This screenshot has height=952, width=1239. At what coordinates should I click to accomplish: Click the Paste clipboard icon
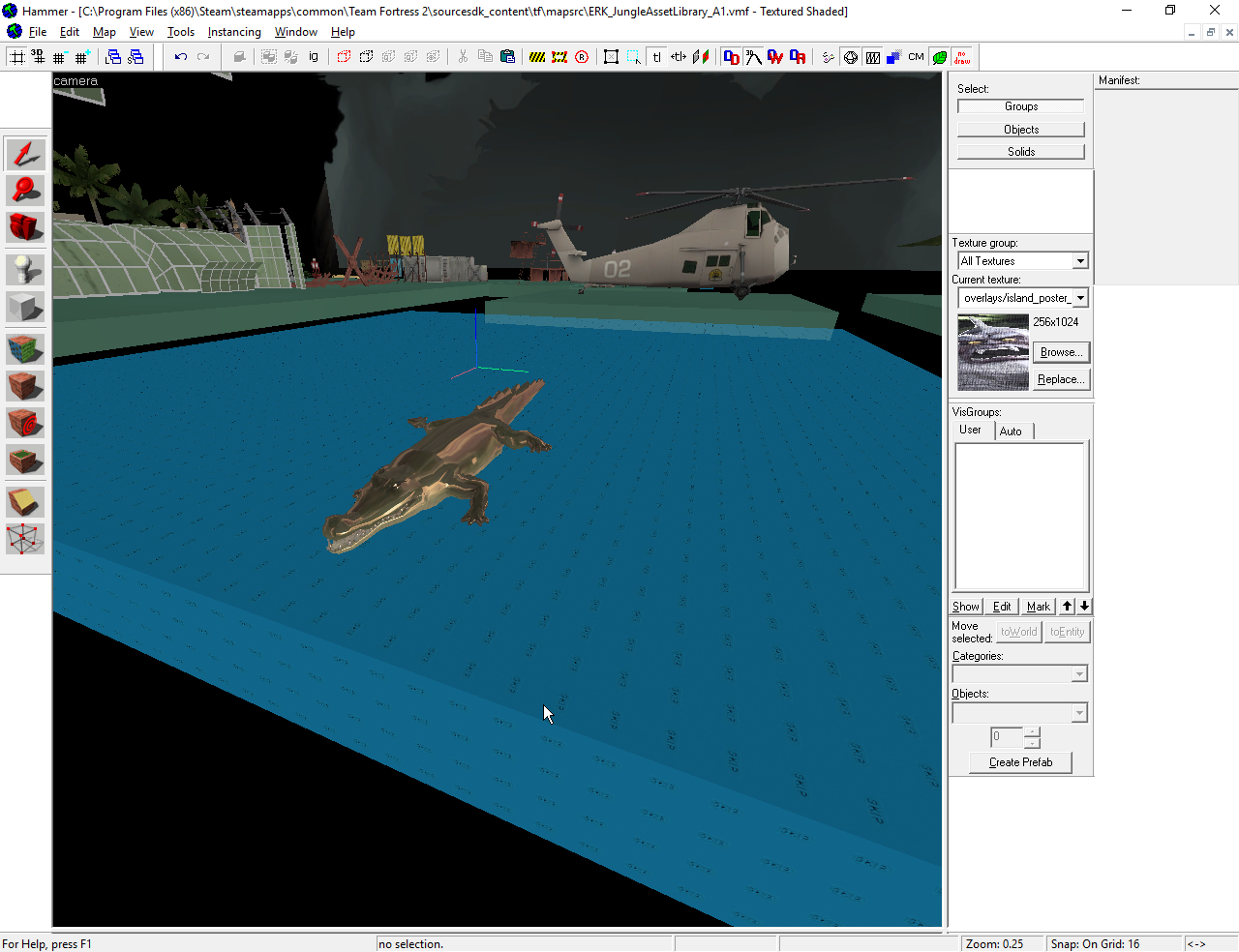coord(507,57)
